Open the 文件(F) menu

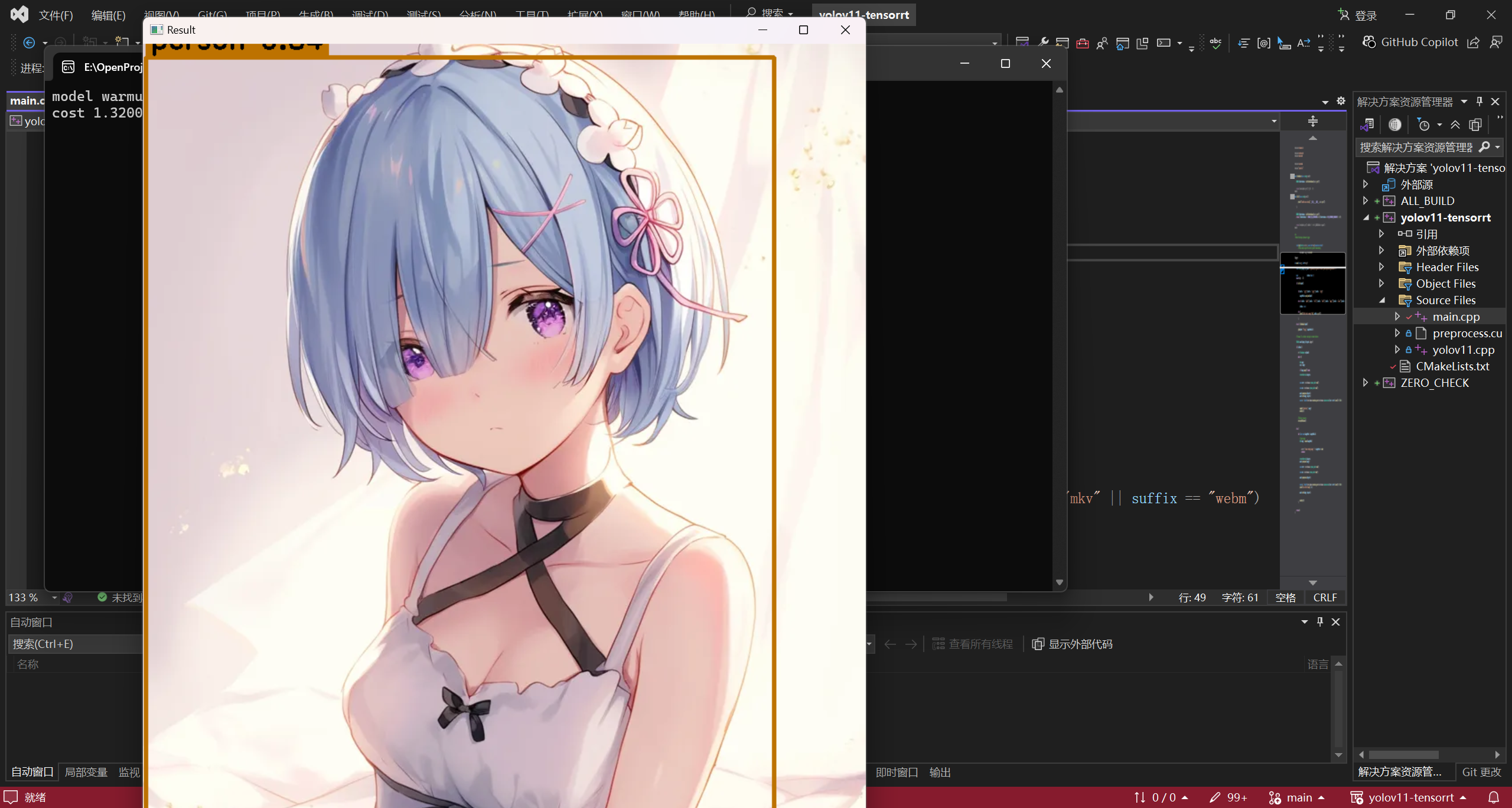click(x=56, y=15)
